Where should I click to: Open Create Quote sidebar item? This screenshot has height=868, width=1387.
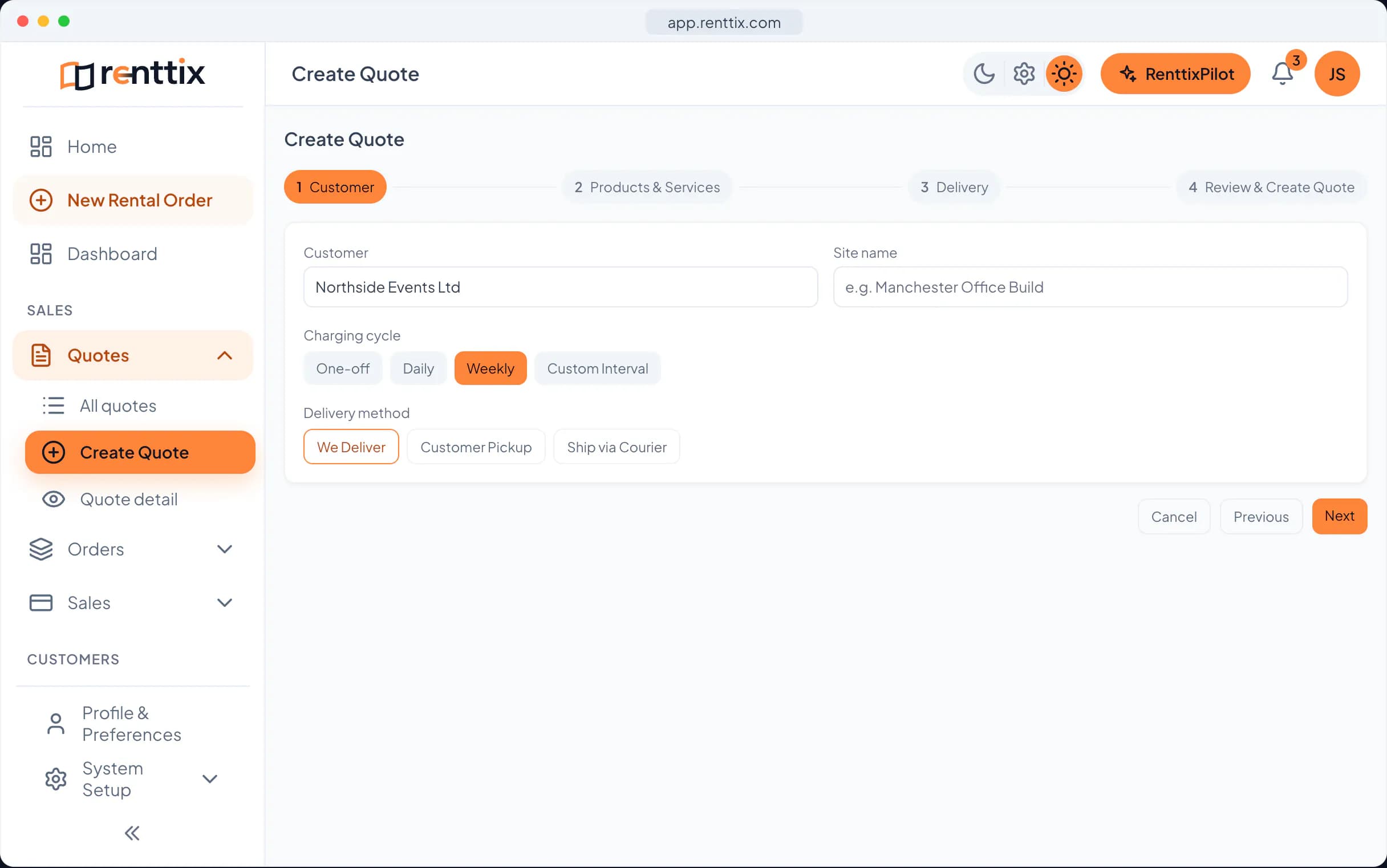140,452
